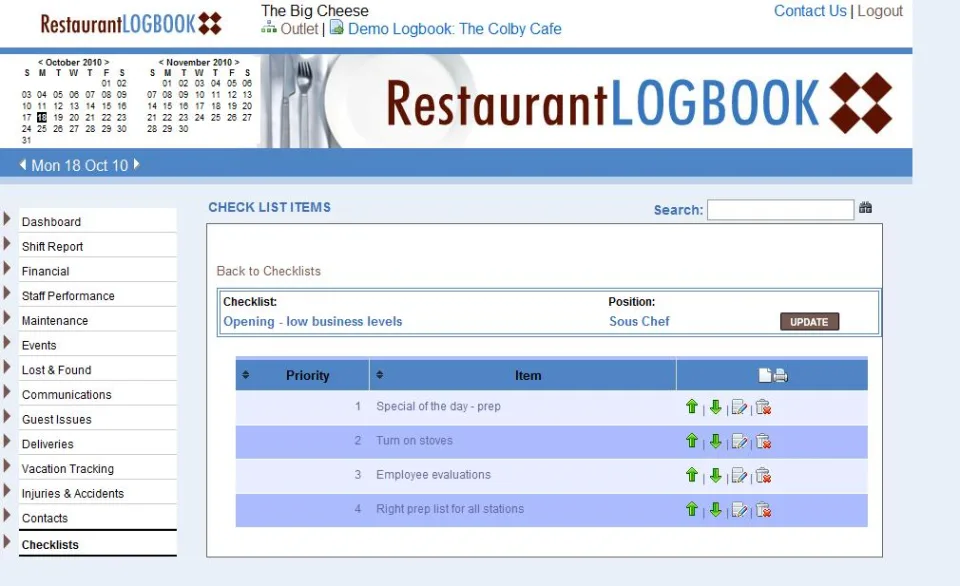
Task: Open Vacation Tracking section
Action: pyautogui.click(x=68, y=469)
